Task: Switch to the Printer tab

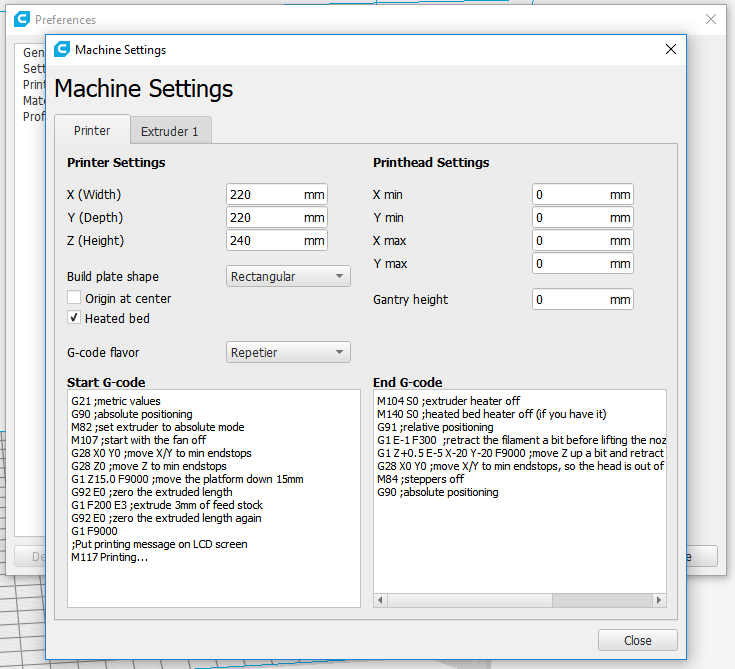Action: (92, 130)
